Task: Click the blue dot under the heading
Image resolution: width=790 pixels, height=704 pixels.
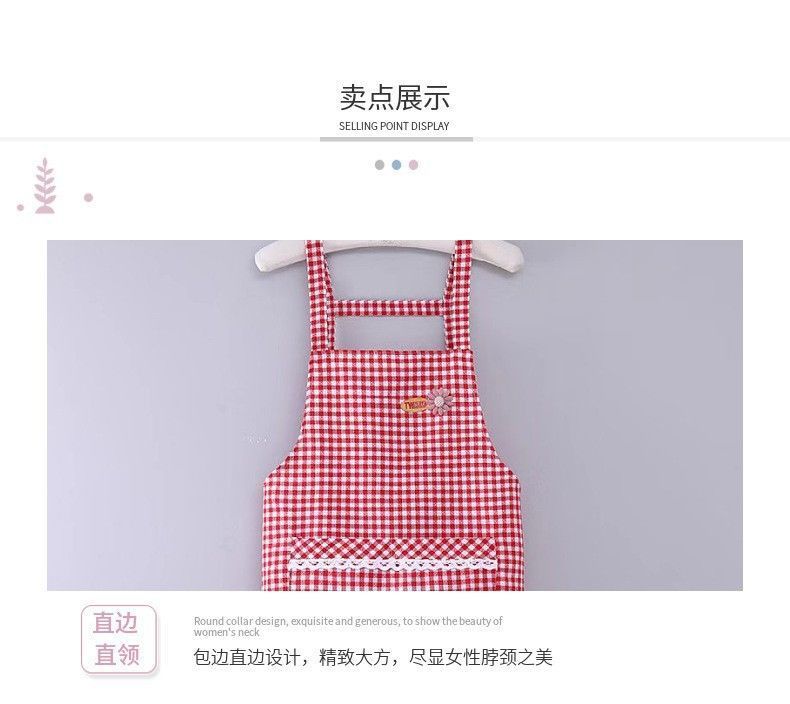Action: 397,165
